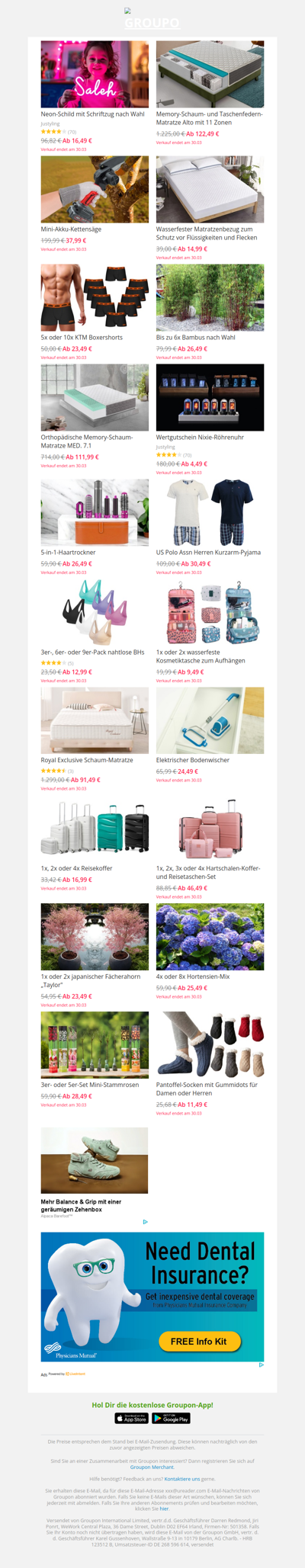305x1568 pixels.
Task: Open the Neon-Schild mit Schriftzug product image
Action: [x=95, y=74]
